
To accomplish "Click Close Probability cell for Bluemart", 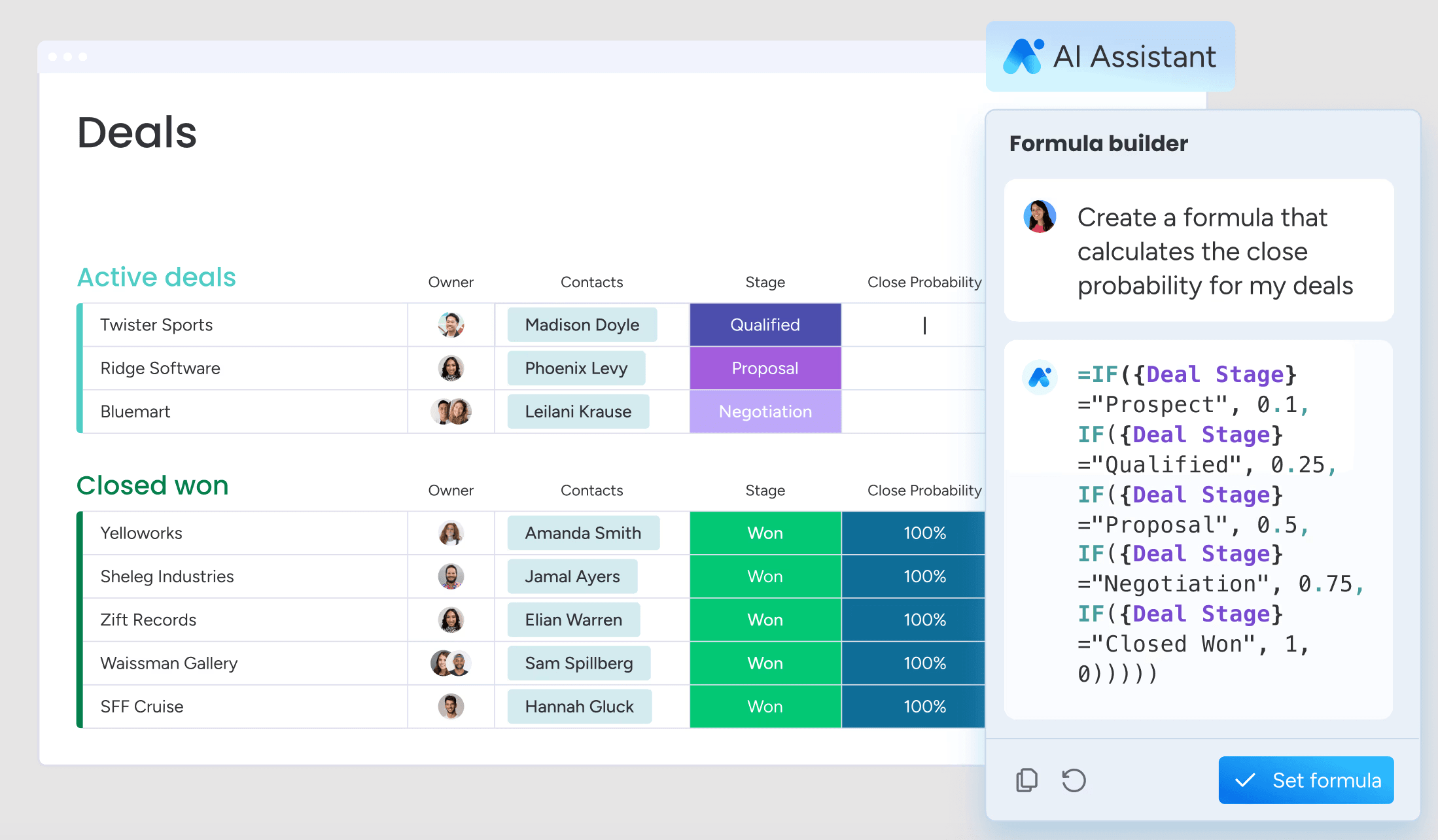I will (913, 411).
